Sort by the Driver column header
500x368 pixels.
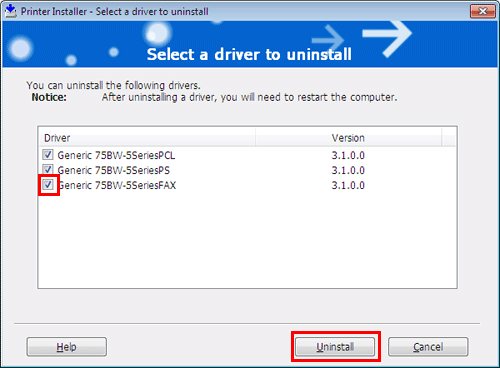[x=148, y=138]
